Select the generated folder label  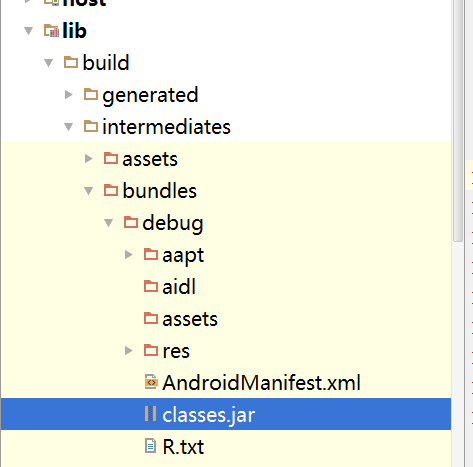[150, 95]
